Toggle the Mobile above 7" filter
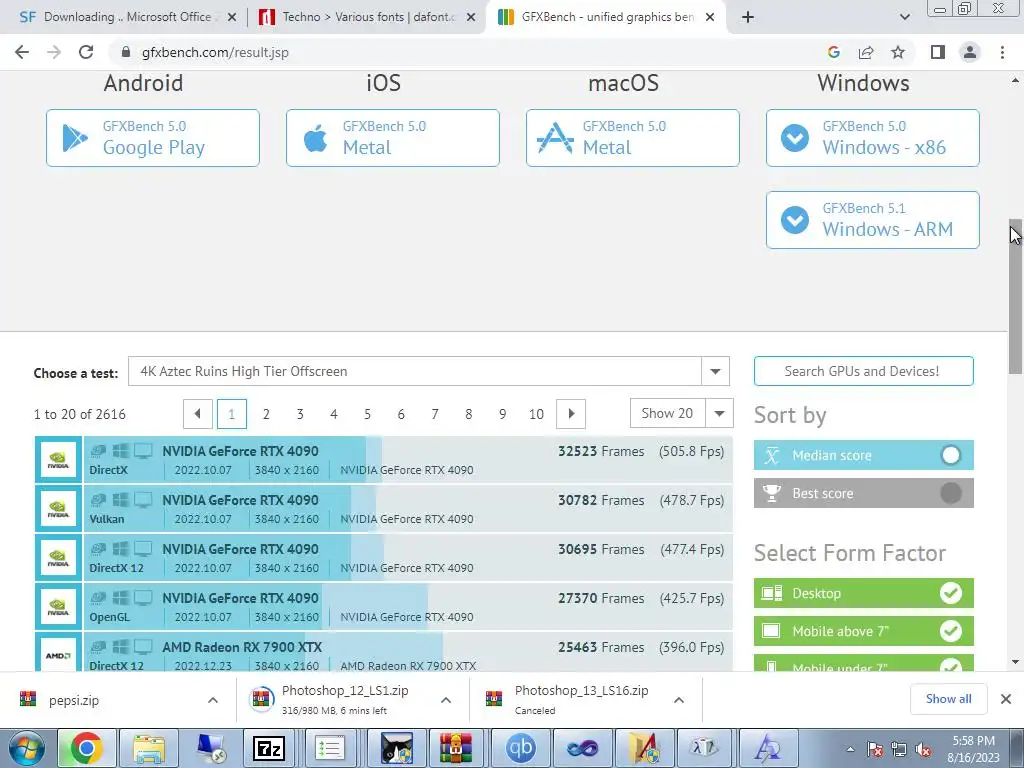This screenshot has height=768, width=1024. pyautogui.click(x=863, y=631)
